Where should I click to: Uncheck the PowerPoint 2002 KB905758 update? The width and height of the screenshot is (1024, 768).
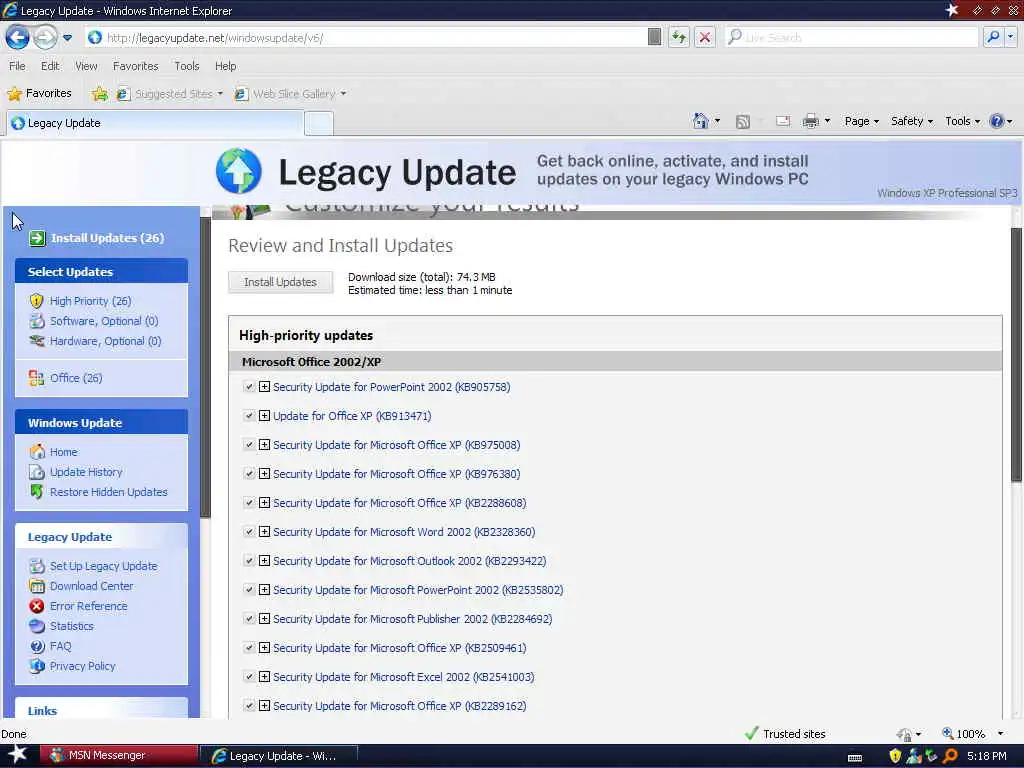(249, 387)
